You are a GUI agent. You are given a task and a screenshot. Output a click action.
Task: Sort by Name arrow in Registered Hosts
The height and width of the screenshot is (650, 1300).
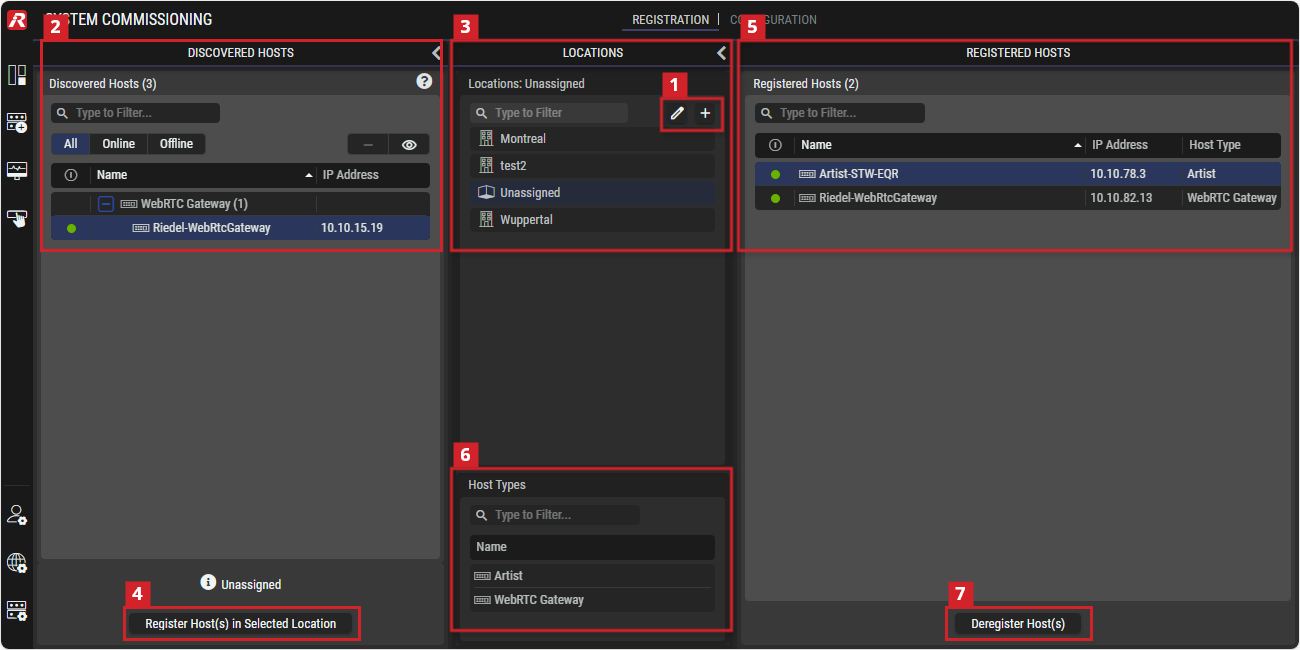[x=1078, y=145]
